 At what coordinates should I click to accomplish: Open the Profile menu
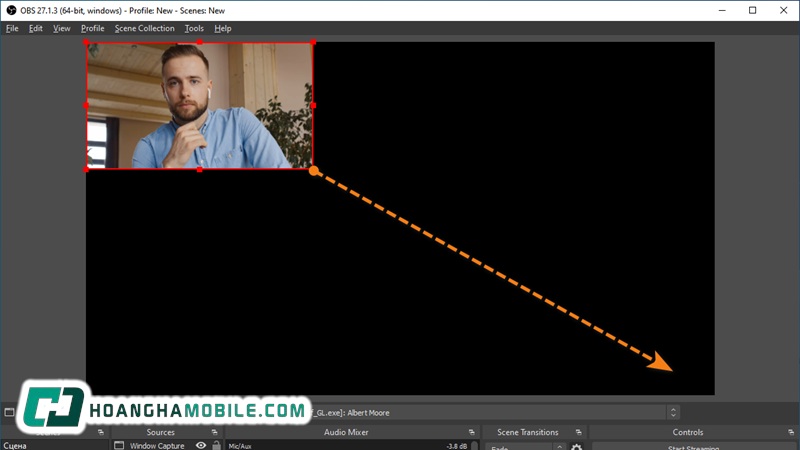(92, 29)
